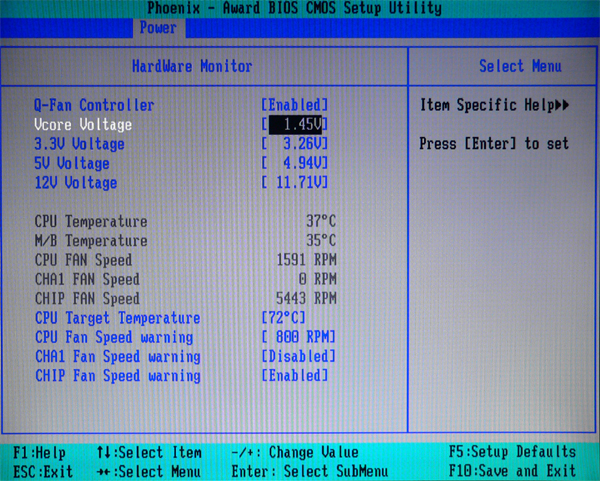Click the -/+ Change Value hint
600x481 pixels.
[295, 453]
